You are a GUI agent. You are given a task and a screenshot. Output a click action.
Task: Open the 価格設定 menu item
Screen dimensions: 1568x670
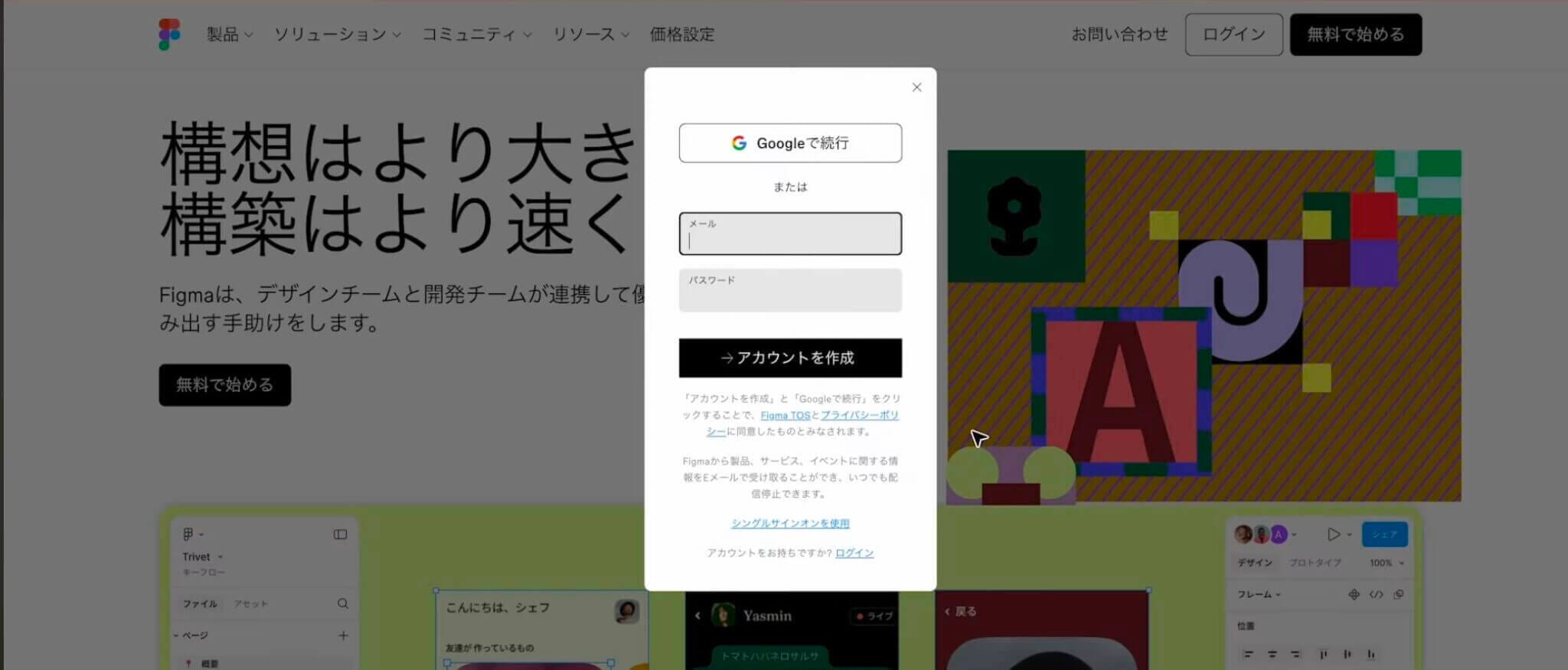681,34
